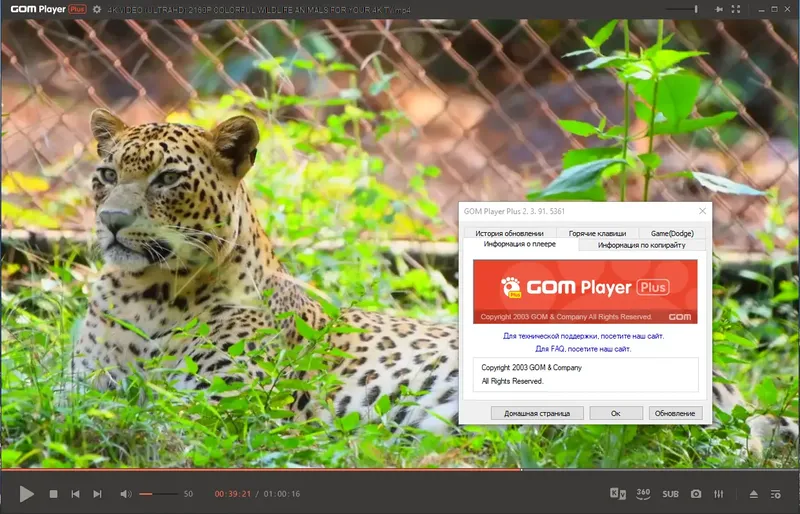Confirm the dialog with Ок
Viewport: 800px width, 514px height.
click(616, 413)
